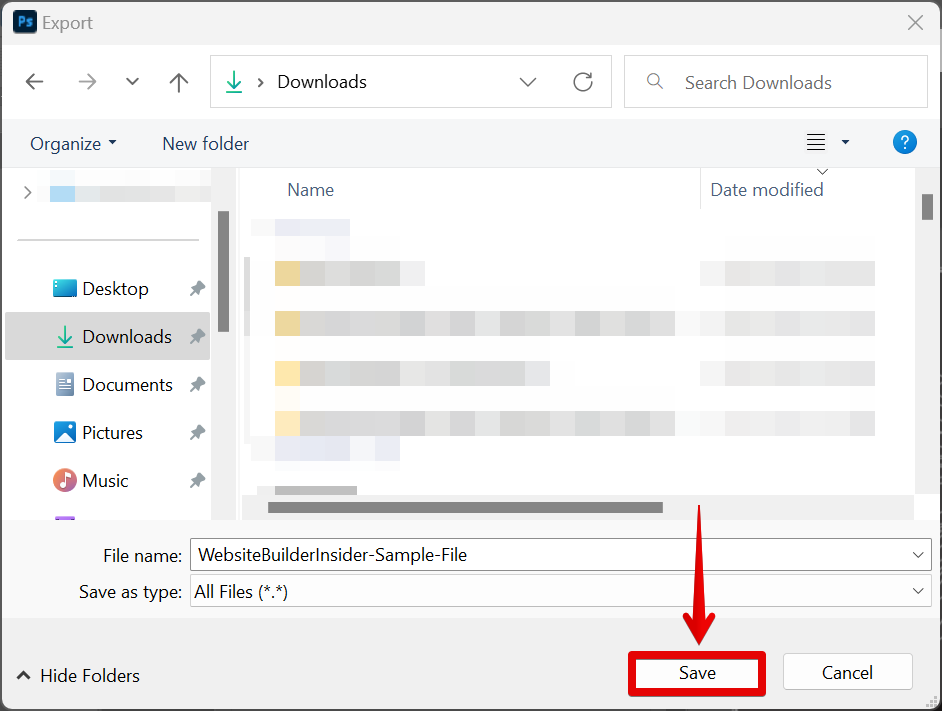This screenshot has width=942, height=711.
Task: Collapse folders with Hide Folders
Action: click(78, 676)
